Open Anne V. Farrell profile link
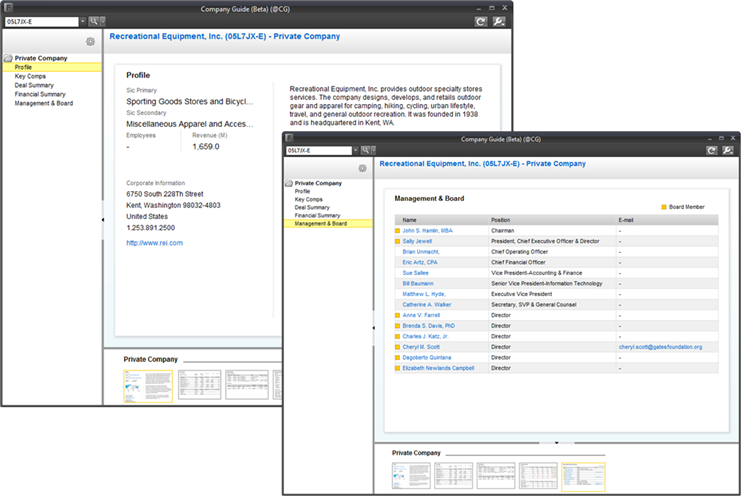The height and width of the screenshot is (500, 745). click(x=421, y=315)
